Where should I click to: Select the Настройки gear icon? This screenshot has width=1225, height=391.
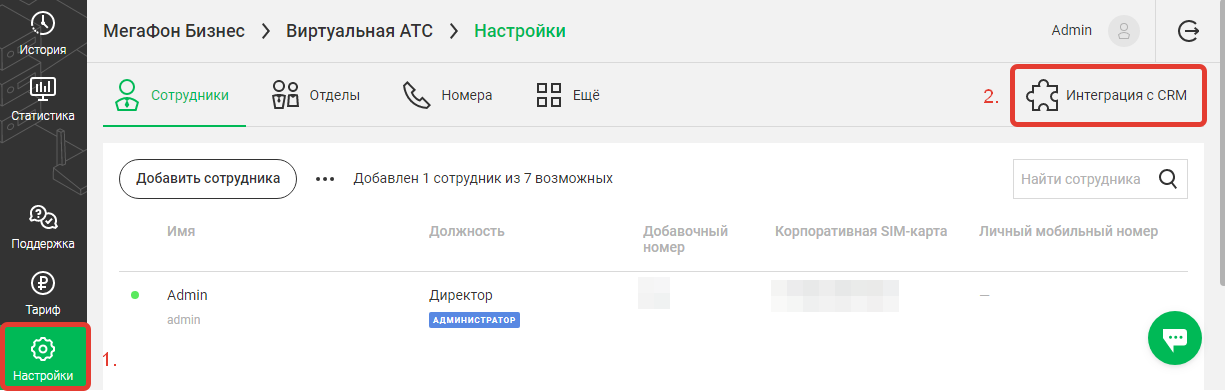coord(43,349)
